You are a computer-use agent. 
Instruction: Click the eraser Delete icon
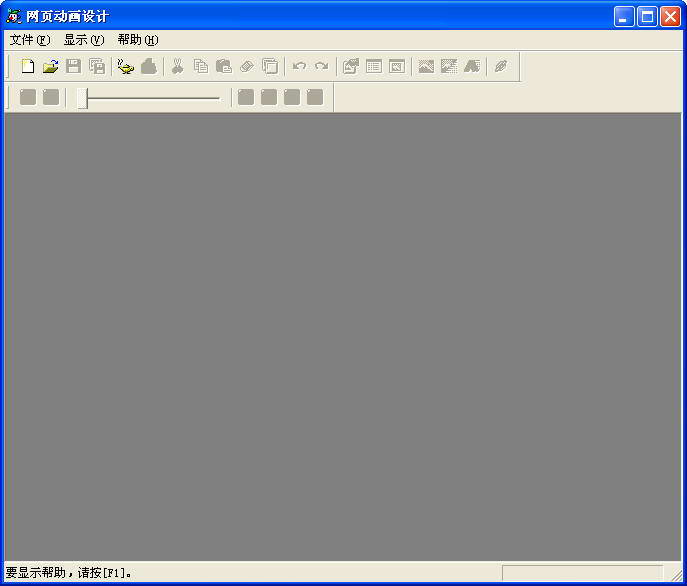click(x=247, y=67)
